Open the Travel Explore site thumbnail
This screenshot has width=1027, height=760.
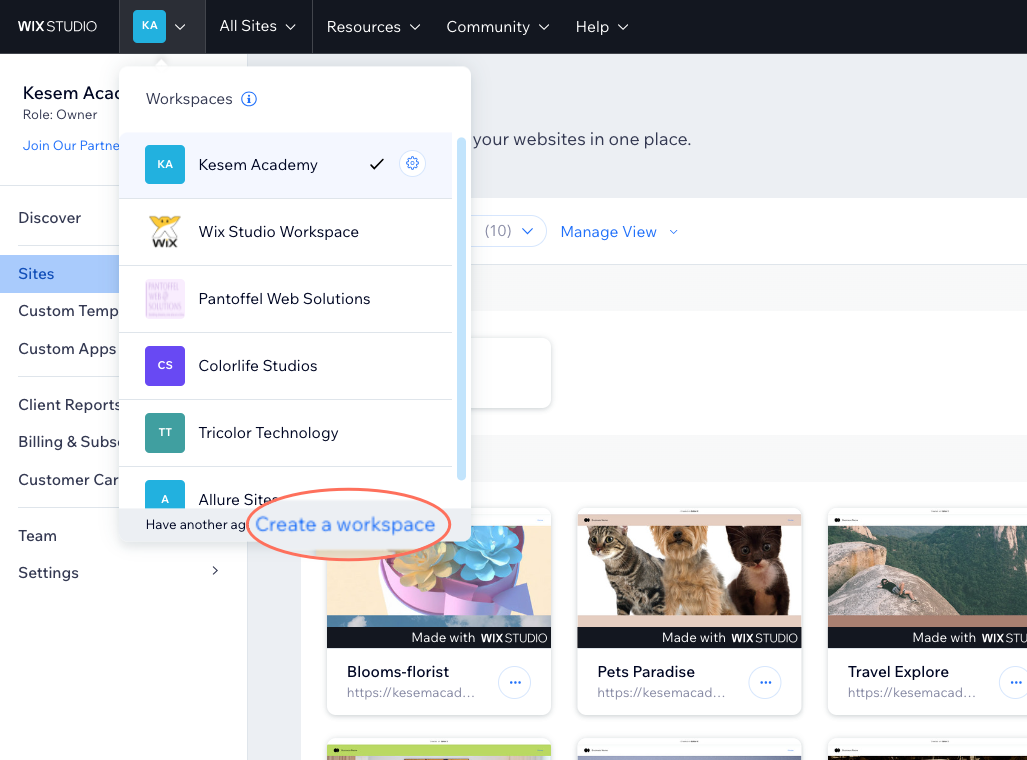click(x=927, y=578)
